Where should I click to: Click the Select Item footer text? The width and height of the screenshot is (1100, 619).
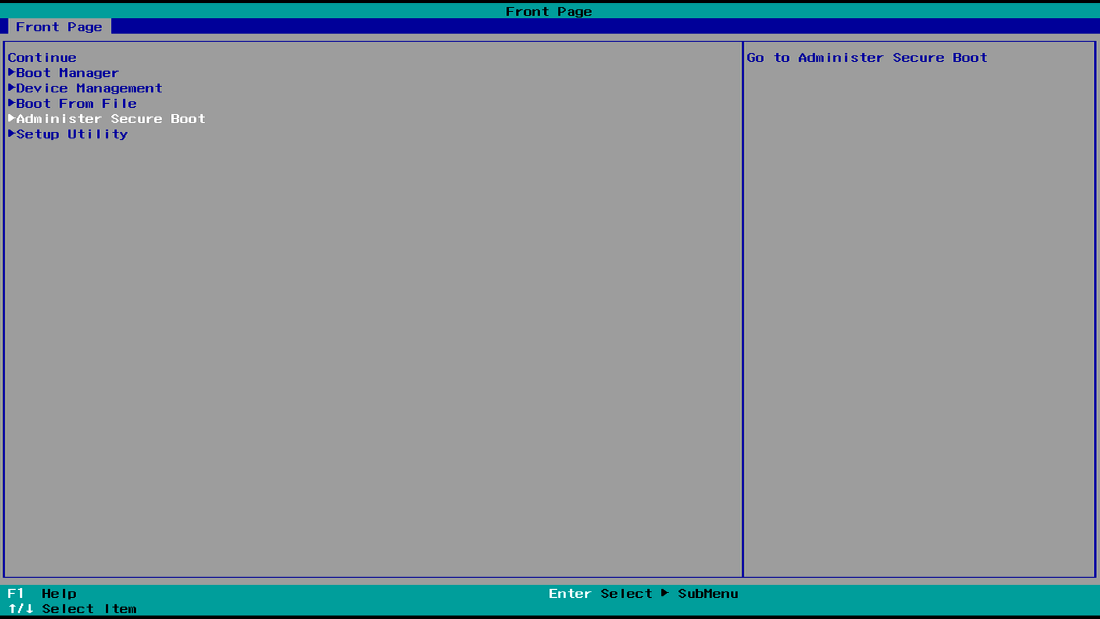coord(89,608)
